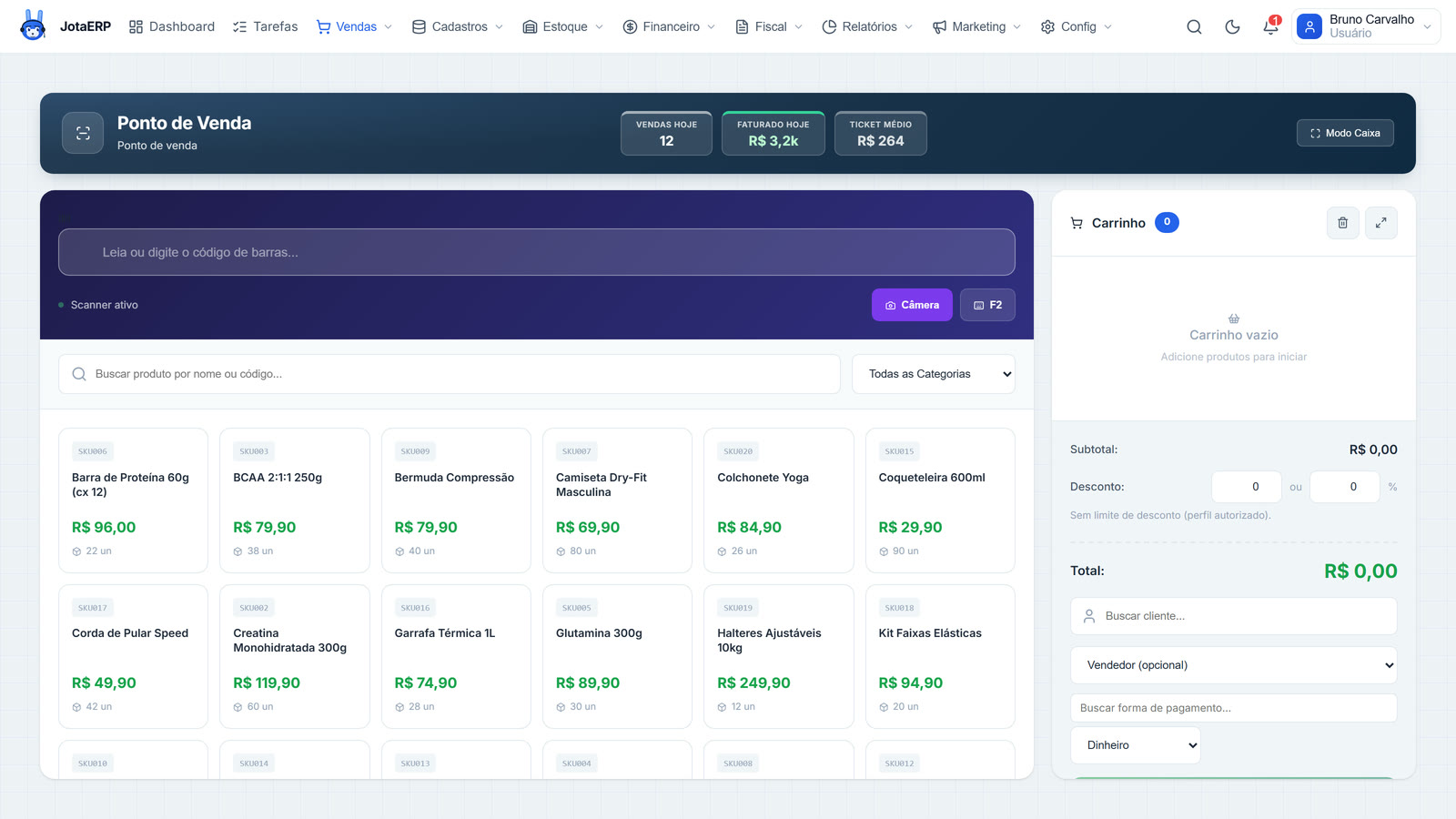
Task: Add Kit Faixas Elásticas to cart
Action: coord(940,656)
